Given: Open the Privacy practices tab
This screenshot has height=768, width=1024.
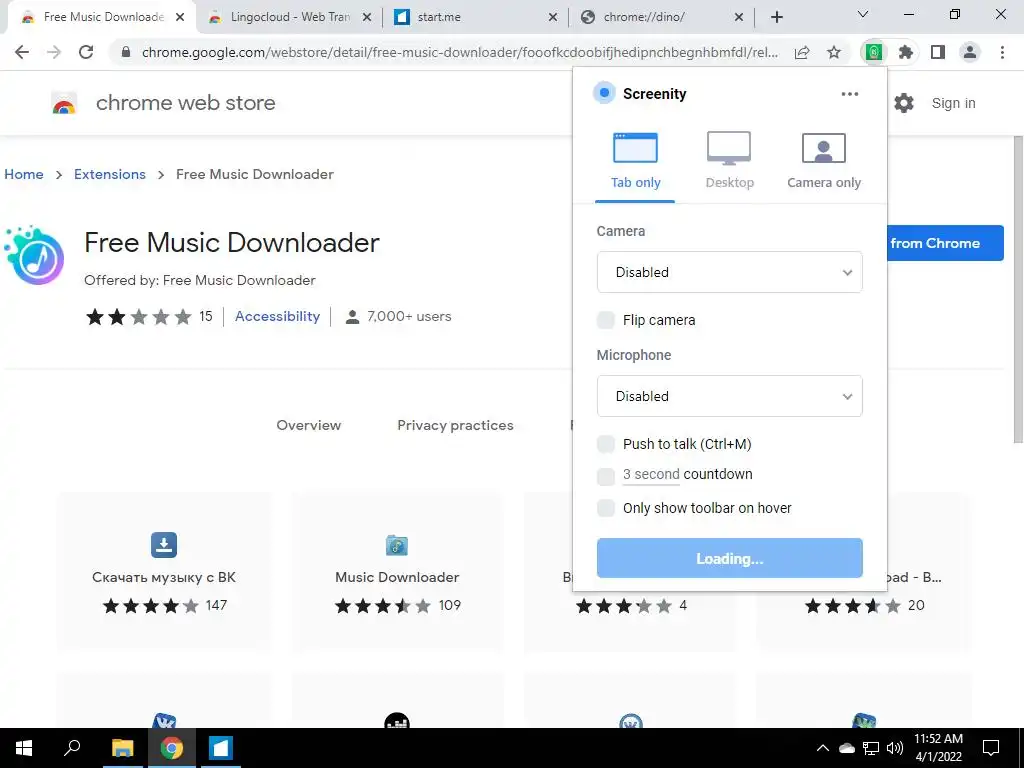Looking at the screenshot, I should (455, 425).
